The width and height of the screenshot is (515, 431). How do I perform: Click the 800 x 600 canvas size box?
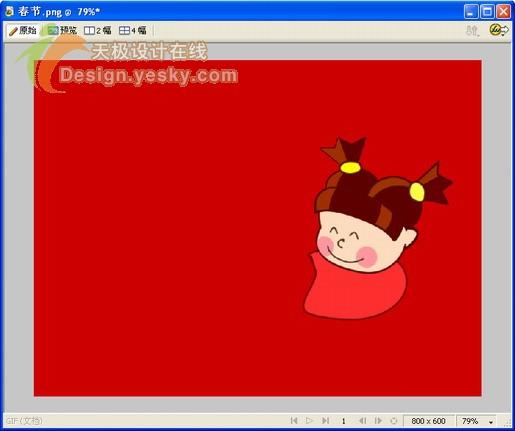tap(428, 421)
